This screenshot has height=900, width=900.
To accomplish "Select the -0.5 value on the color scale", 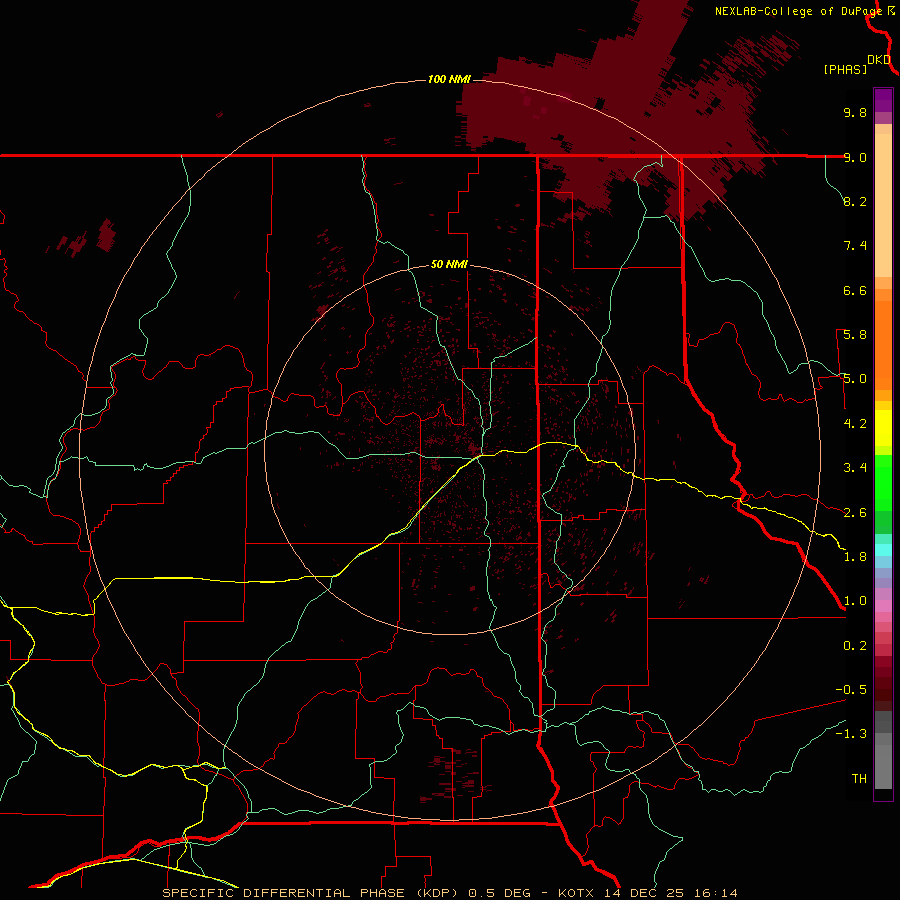I will pyautogui.click(x=851, y=690).
